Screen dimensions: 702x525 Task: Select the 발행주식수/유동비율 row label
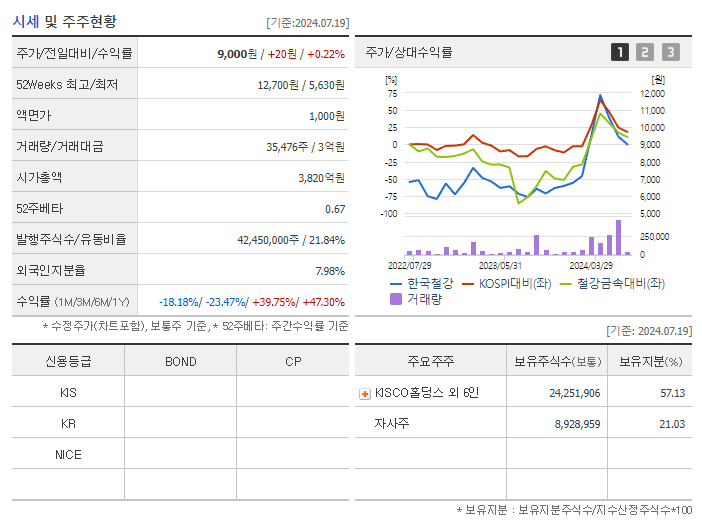pos(71,239)
